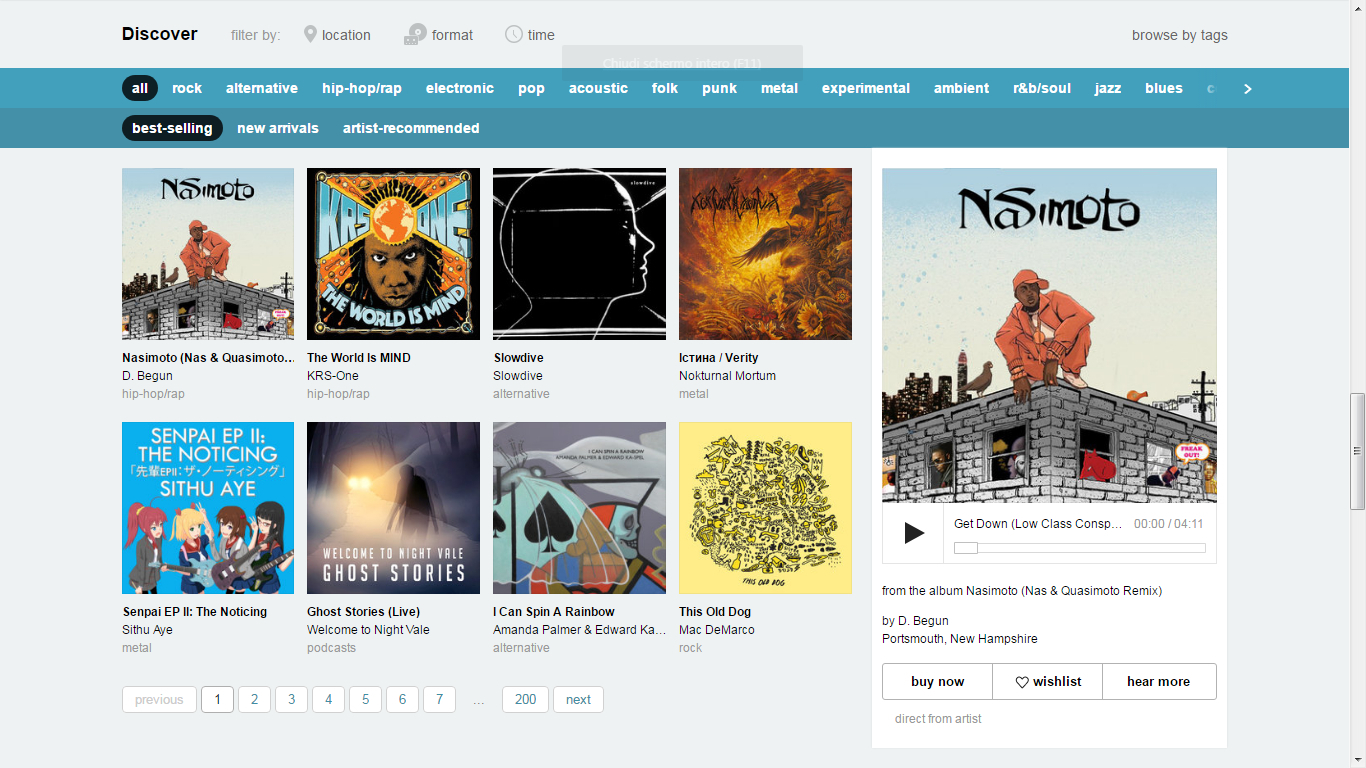The width and height of the screenshot is (1366, 768).
Task: Click the heart wishlist button
Action: 1047,681
